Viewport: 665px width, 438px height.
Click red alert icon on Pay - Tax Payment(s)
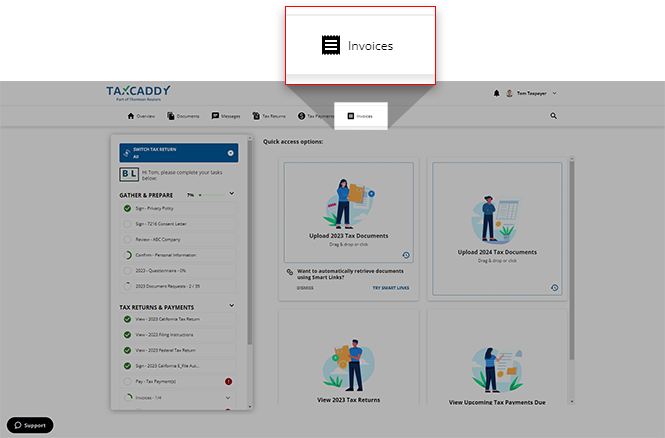(x=228, y=382)
